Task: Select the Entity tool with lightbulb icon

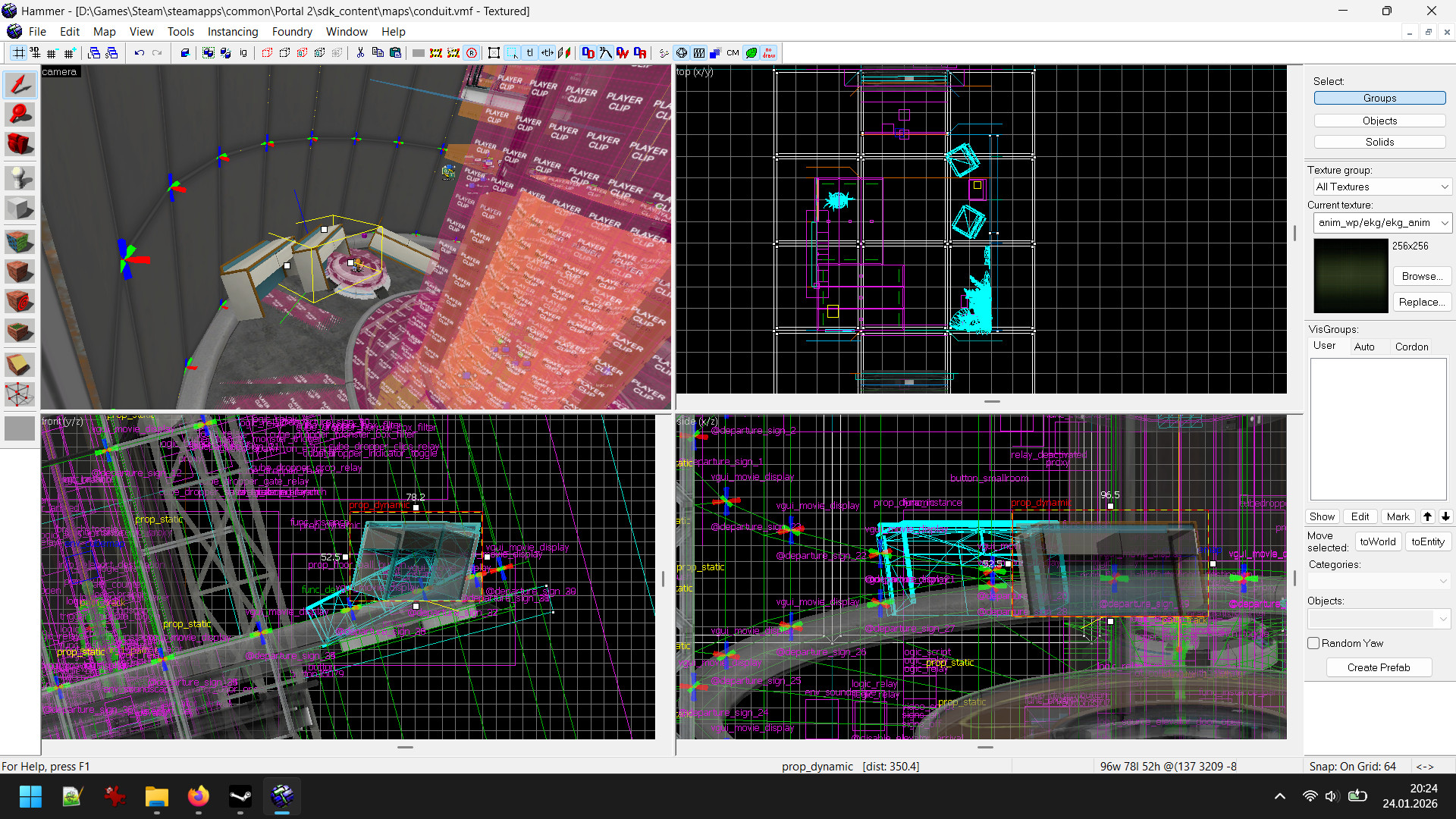Action: [x=20, y=178]
